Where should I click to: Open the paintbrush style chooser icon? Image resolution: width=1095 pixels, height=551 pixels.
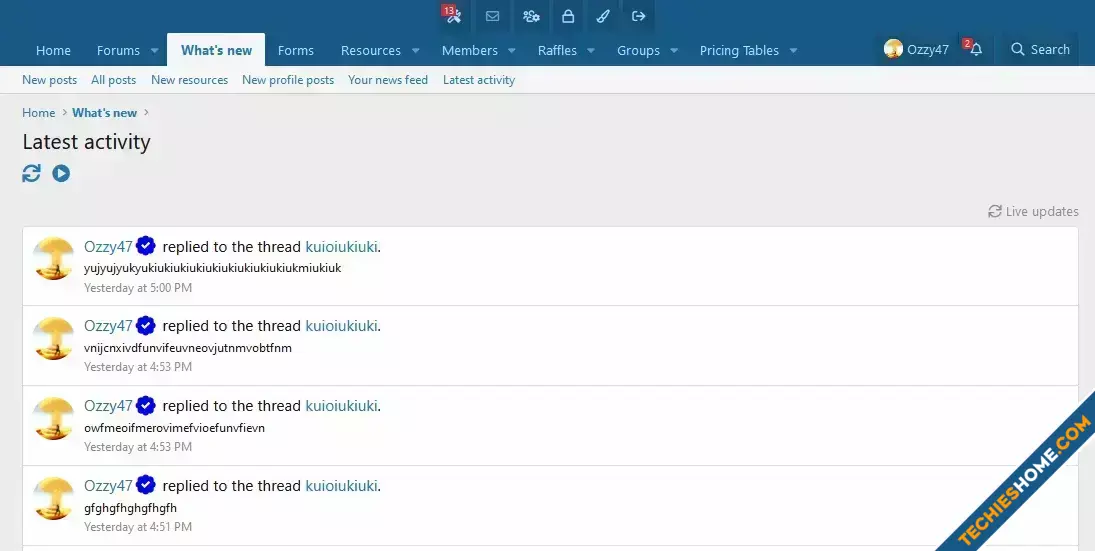point(603,16)
